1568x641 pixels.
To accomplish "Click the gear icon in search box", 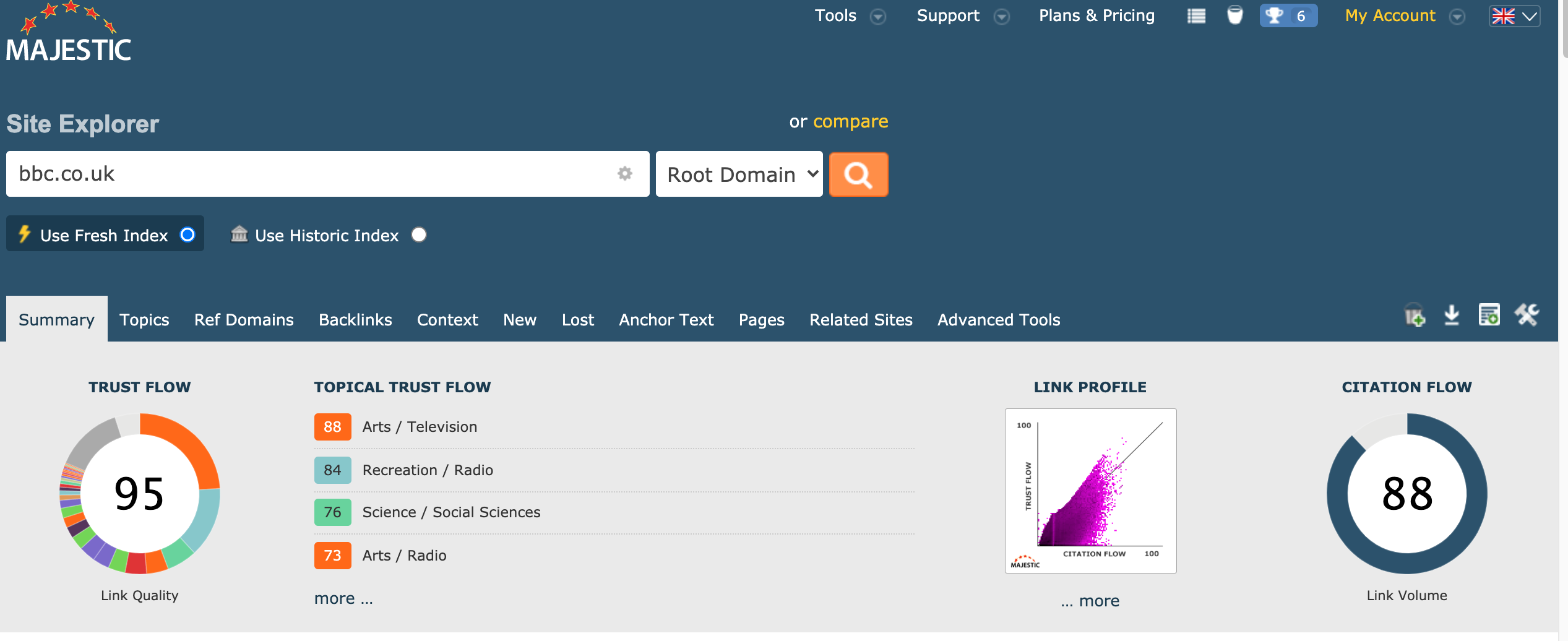I will (x=625, y=173).
